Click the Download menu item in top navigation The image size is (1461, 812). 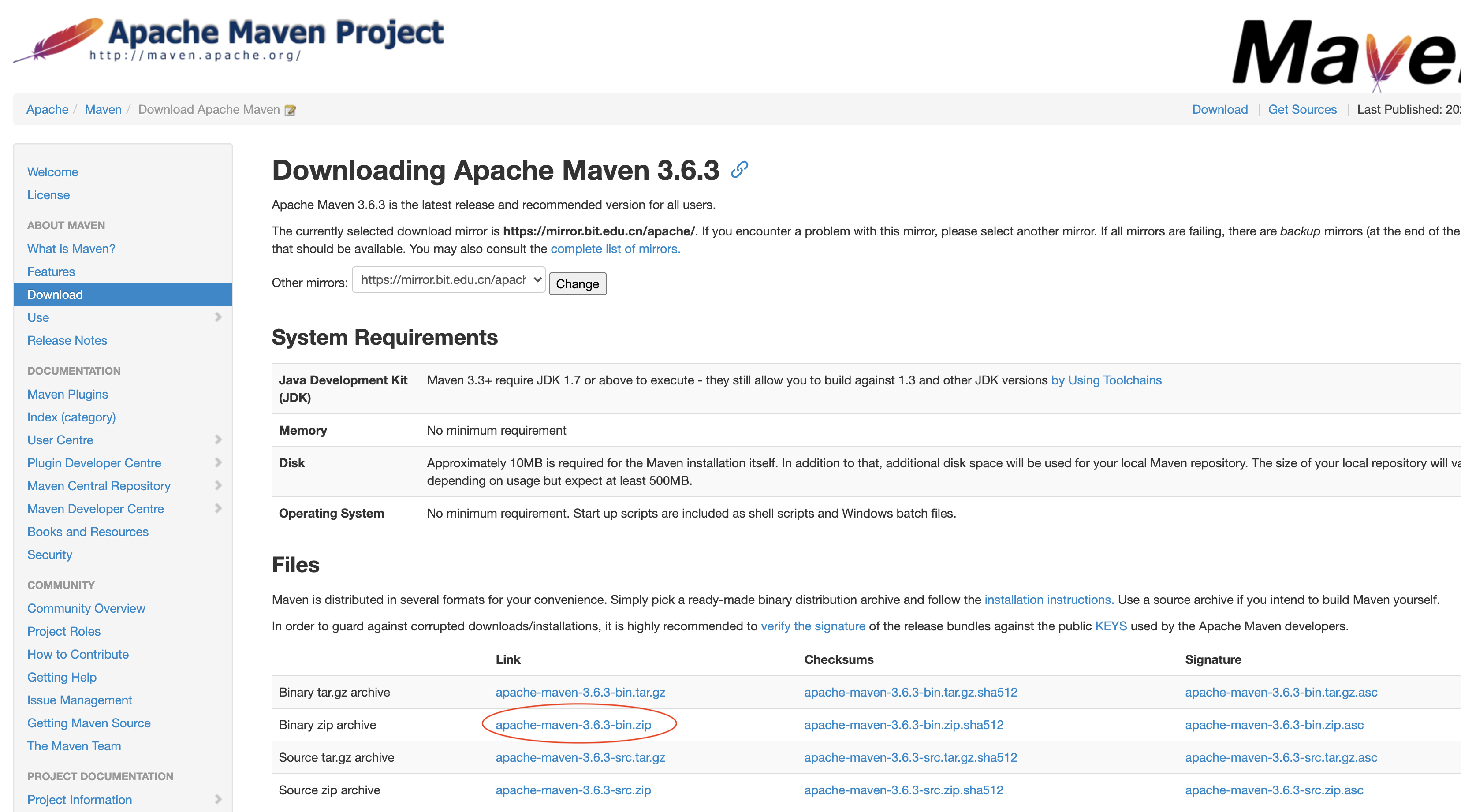[1219, 109]
